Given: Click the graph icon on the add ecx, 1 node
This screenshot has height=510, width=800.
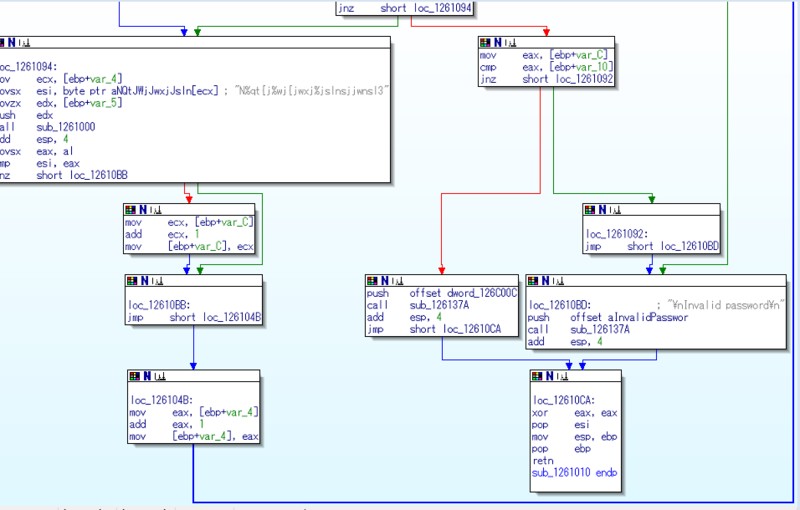Looking at the screenshot, I should click(156, 210).
